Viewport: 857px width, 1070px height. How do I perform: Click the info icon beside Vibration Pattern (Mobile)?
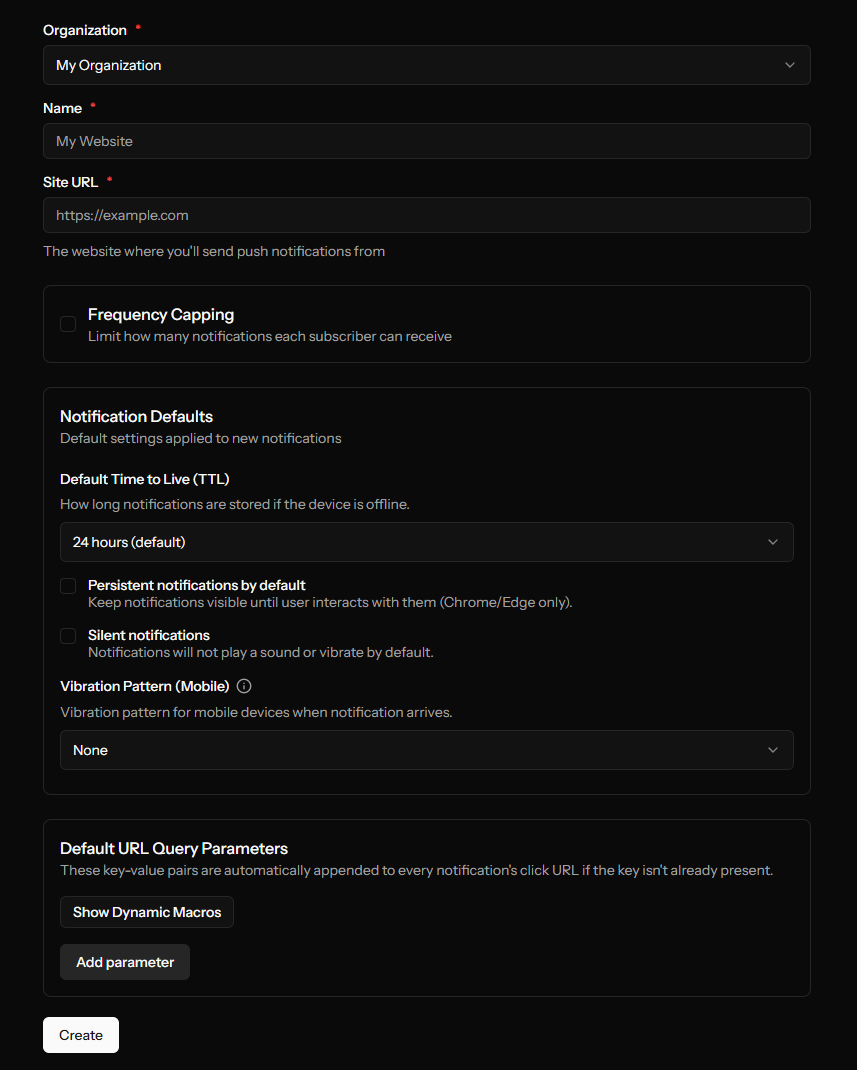pos(243,686)
